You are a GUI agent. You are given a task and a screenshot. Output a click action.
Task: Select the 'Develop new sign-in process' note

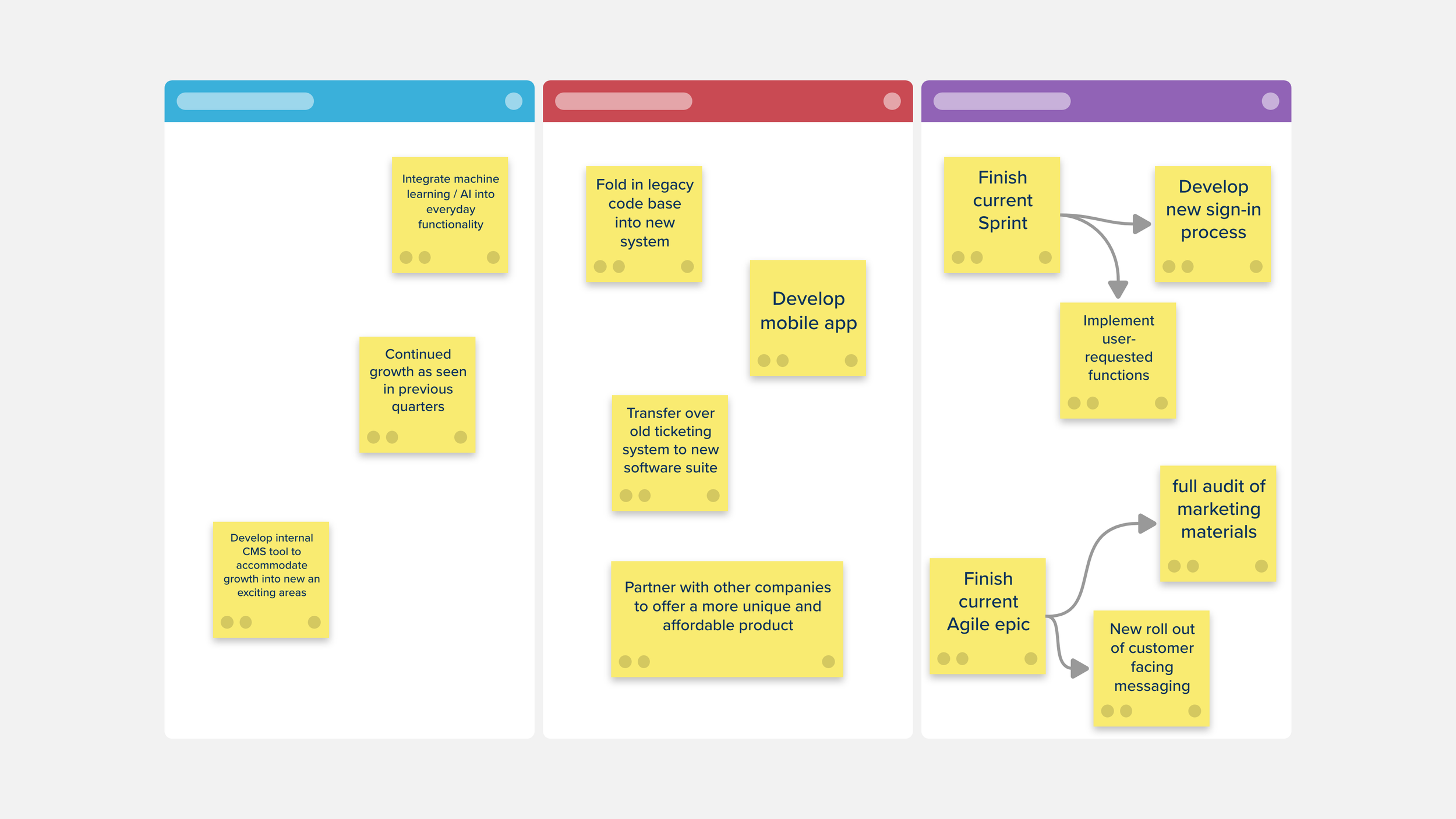[1213, 224]
